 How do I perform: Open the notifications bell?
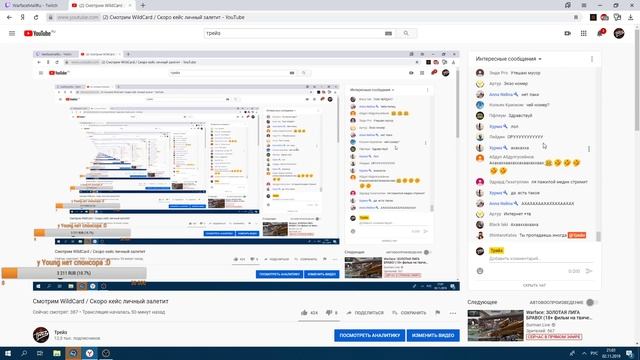[x=600, y=33]
